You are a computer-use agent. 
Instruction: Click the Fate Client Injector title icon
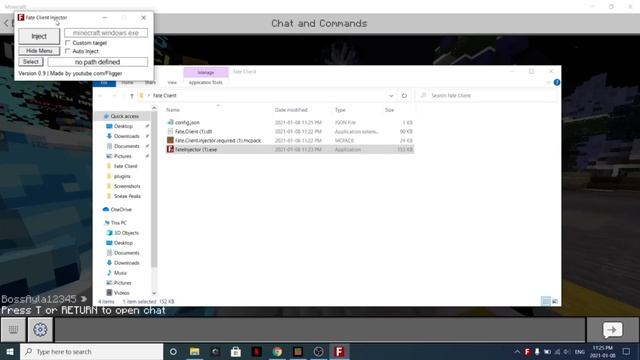[21, 18]
